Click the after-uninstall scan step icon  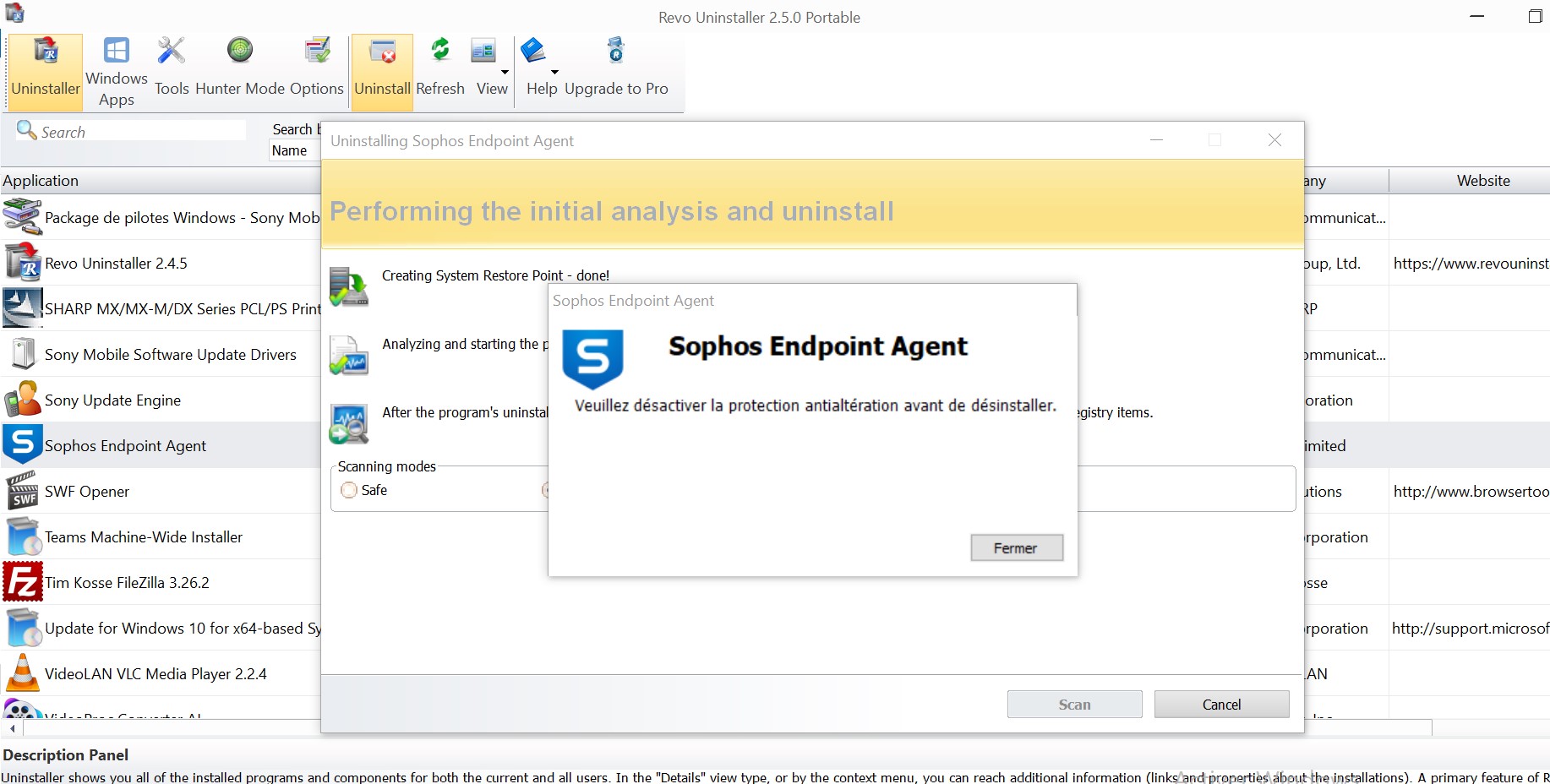tap(348, 423)
